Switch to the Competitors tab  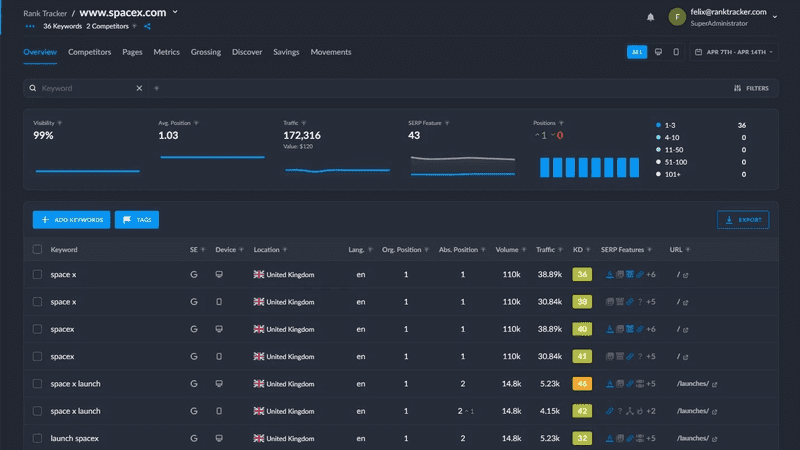click(x=89, y=52)
